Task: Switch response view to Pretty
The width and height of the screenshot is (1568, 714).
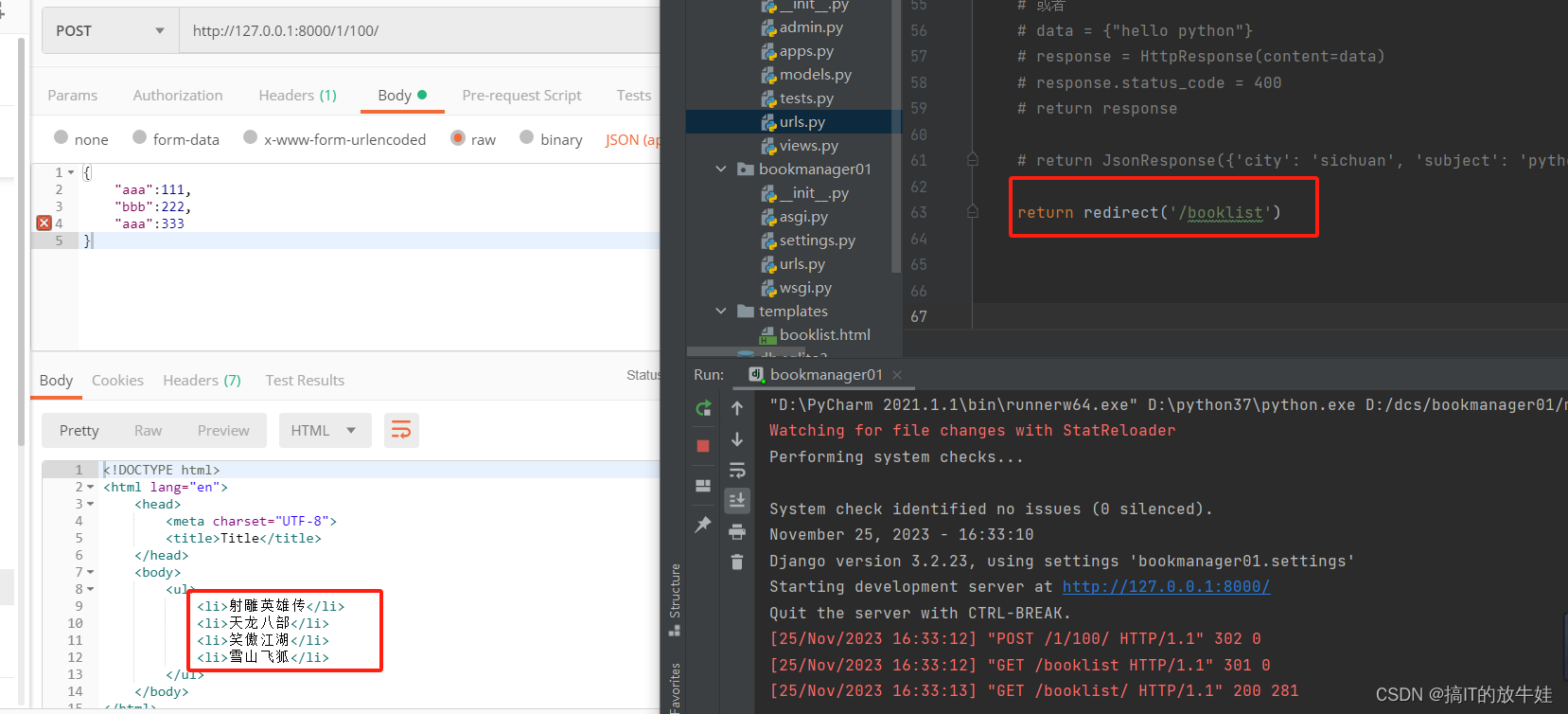Action: click(79, 430)
